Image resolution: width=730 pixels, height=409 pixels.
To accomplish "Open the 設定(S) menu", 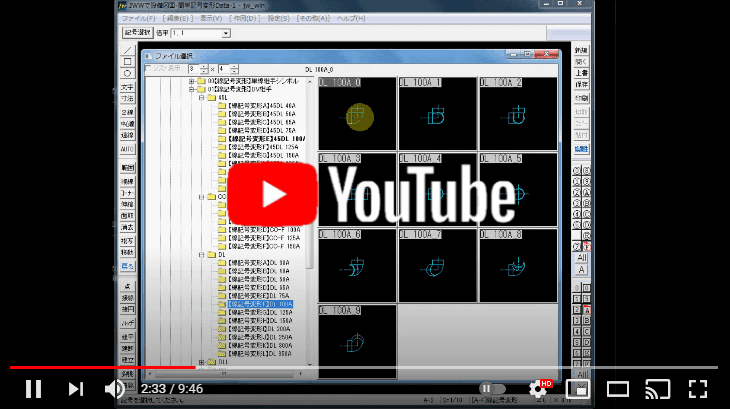I will (x=278, y=19).
